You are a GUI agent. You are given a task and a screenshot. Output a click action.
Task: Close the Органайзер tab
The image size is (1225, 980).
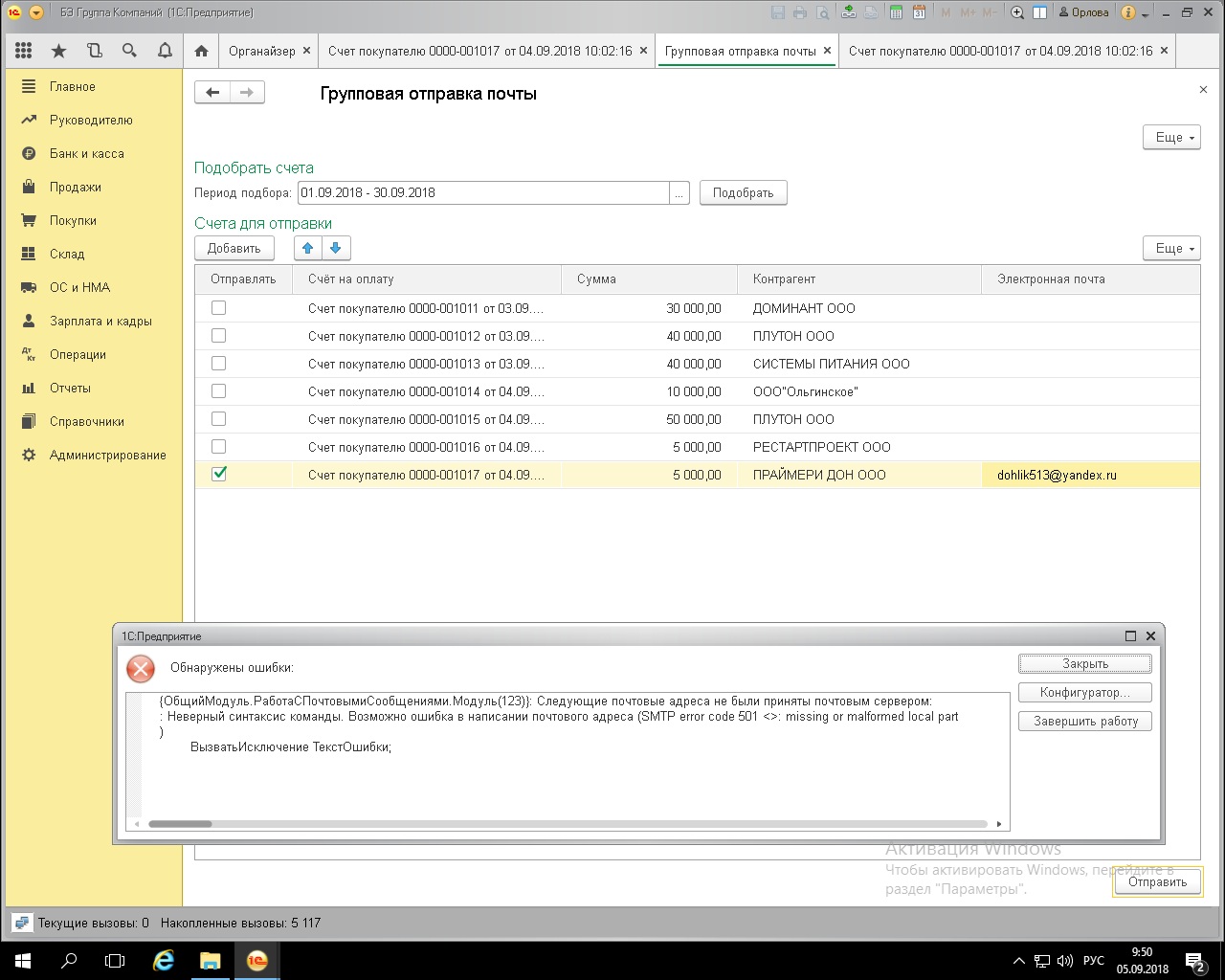coord(306,51)
